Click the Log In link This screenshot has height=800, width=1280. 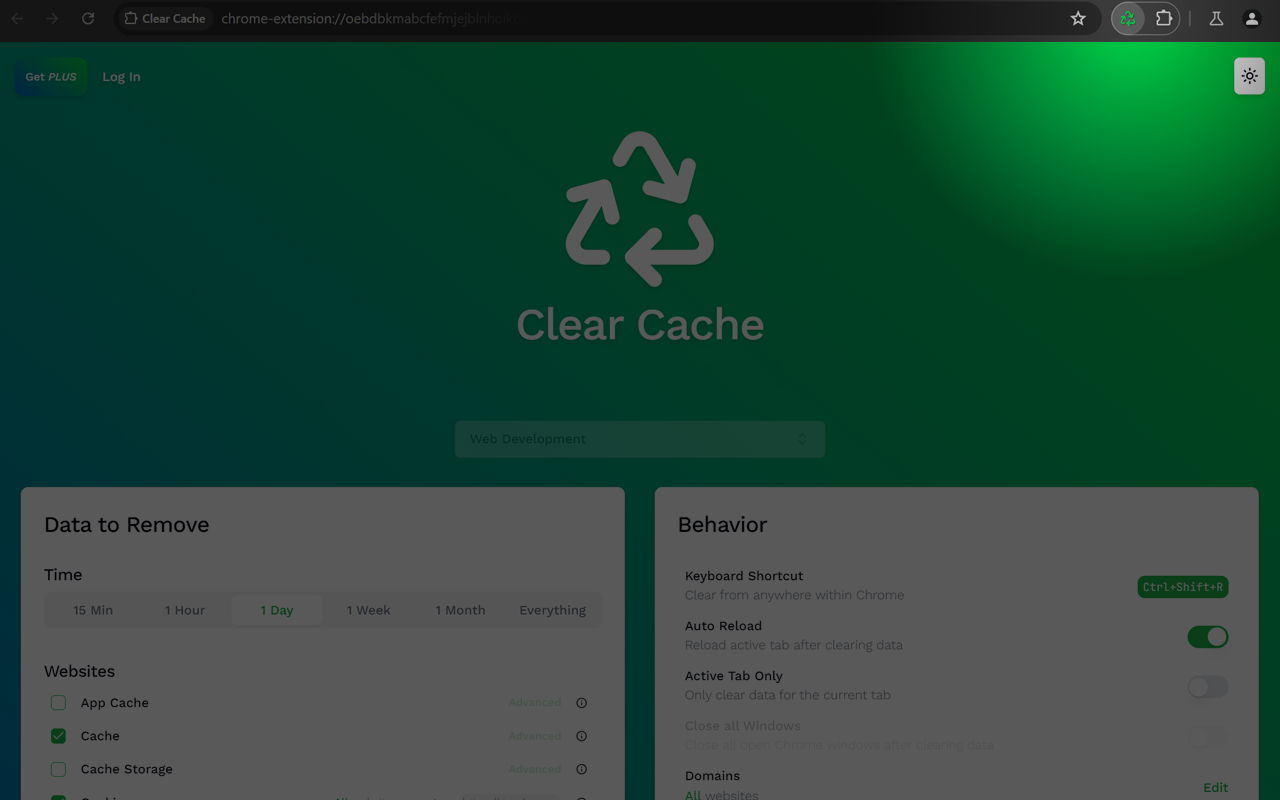121,76
